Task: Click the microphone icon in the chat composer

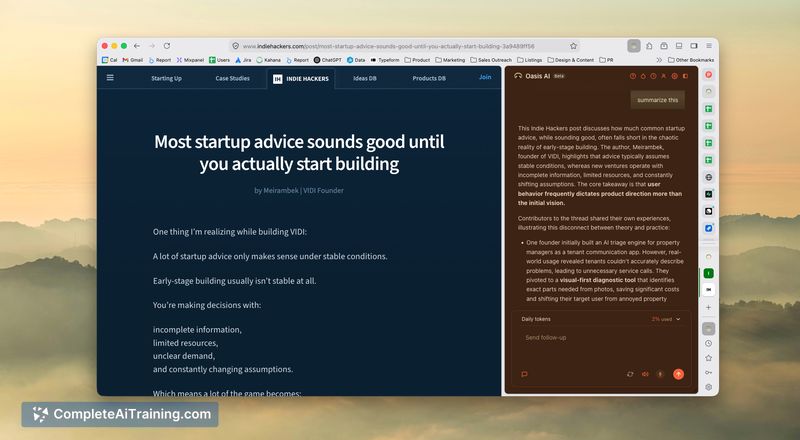Action: pyautogui.click(x=660, y=374)
